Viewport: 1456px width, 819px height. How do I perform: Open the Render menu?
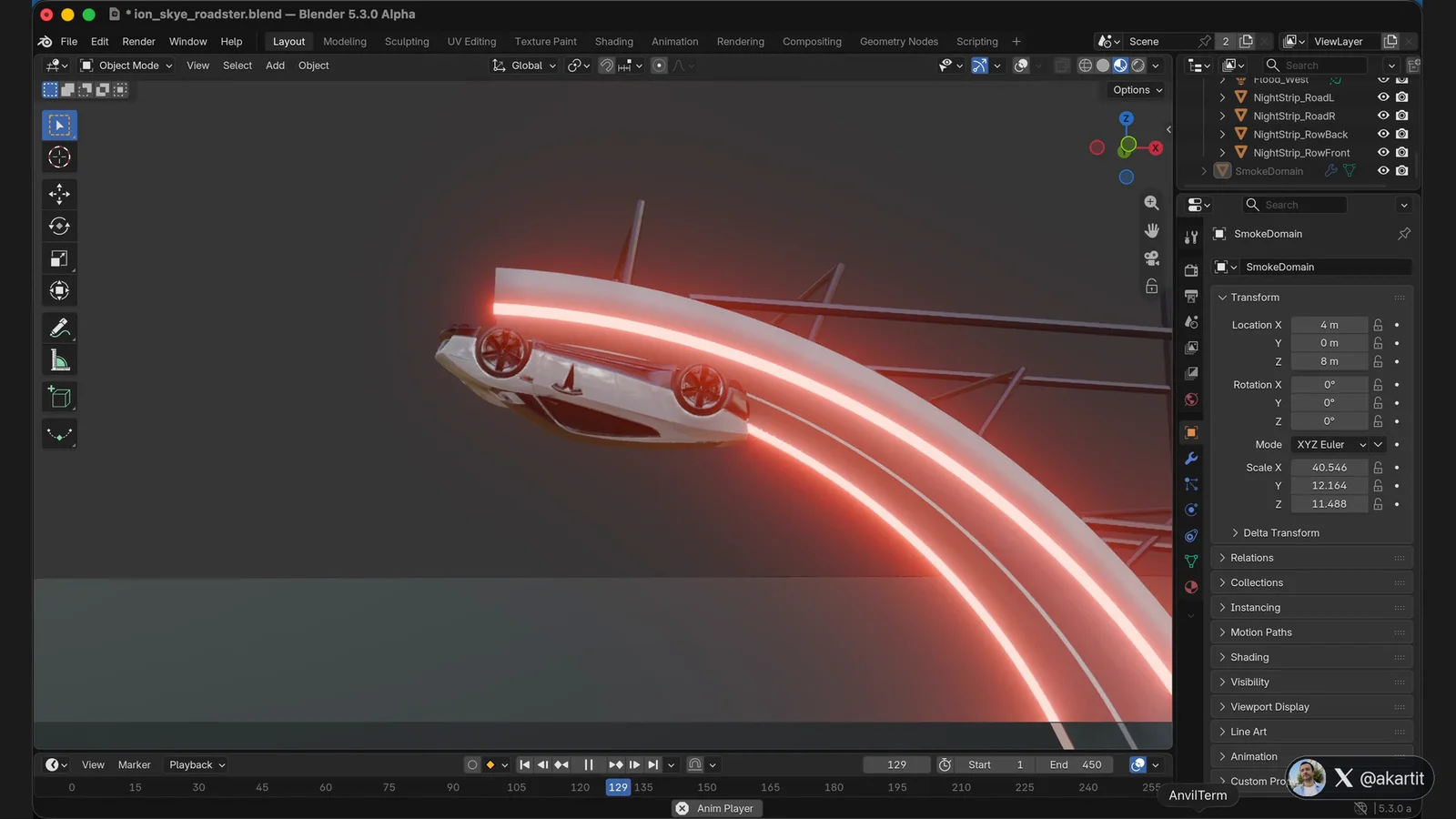click(x=138, y=42)
